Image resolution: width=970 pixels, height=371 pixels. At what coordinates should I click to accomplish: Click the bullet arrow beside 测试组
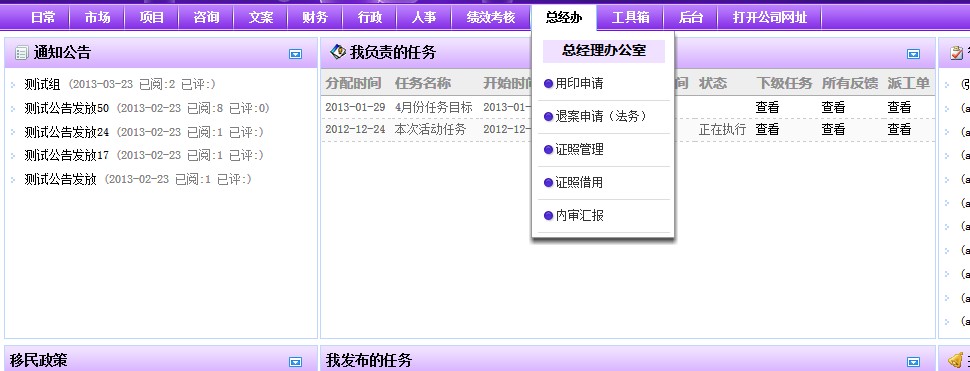click(13, 85)
